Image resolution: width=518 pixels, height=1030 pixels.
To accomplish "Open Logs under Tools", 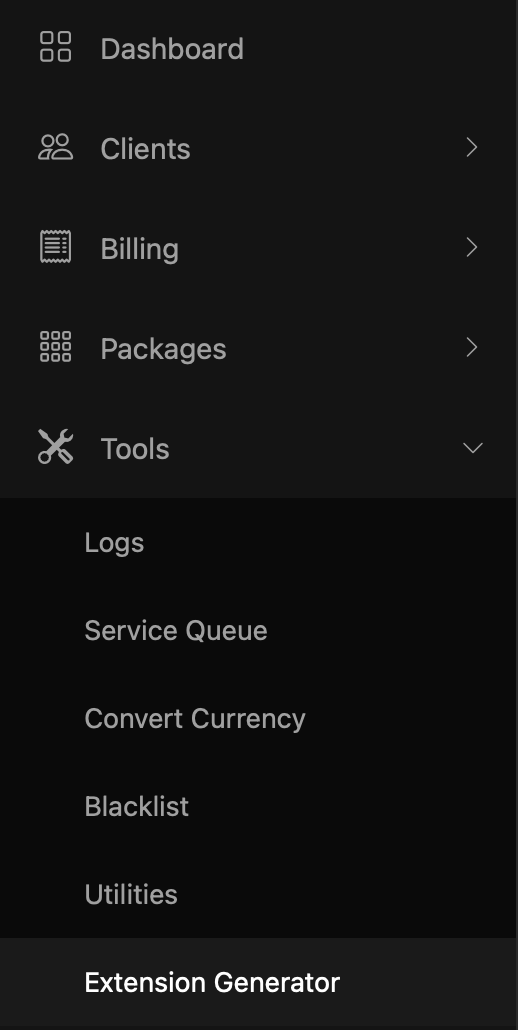I will (114, 543).
